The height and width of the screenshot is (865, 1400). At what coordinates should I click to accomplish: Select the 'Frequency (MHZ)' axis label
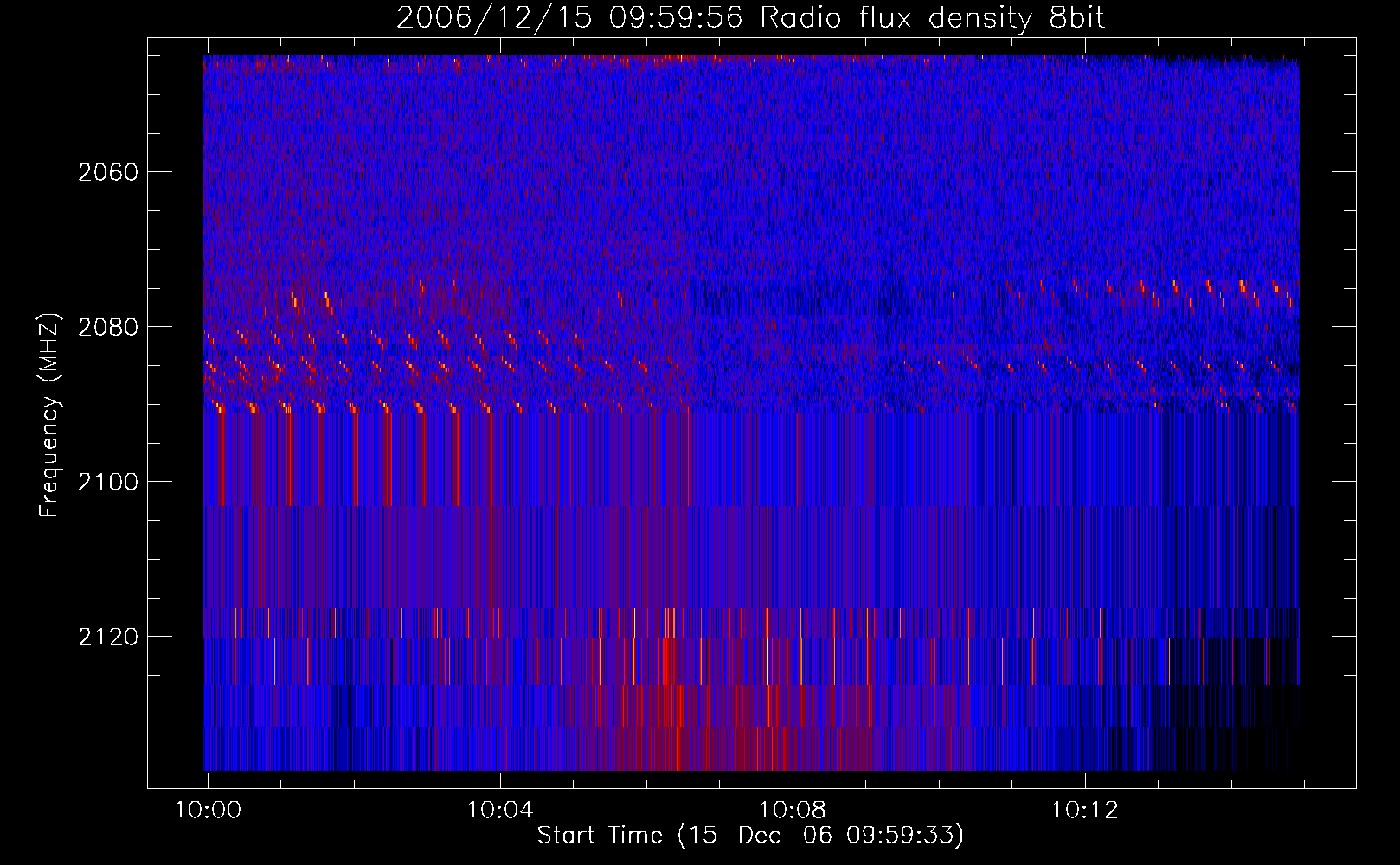click(x=49, y=415)
